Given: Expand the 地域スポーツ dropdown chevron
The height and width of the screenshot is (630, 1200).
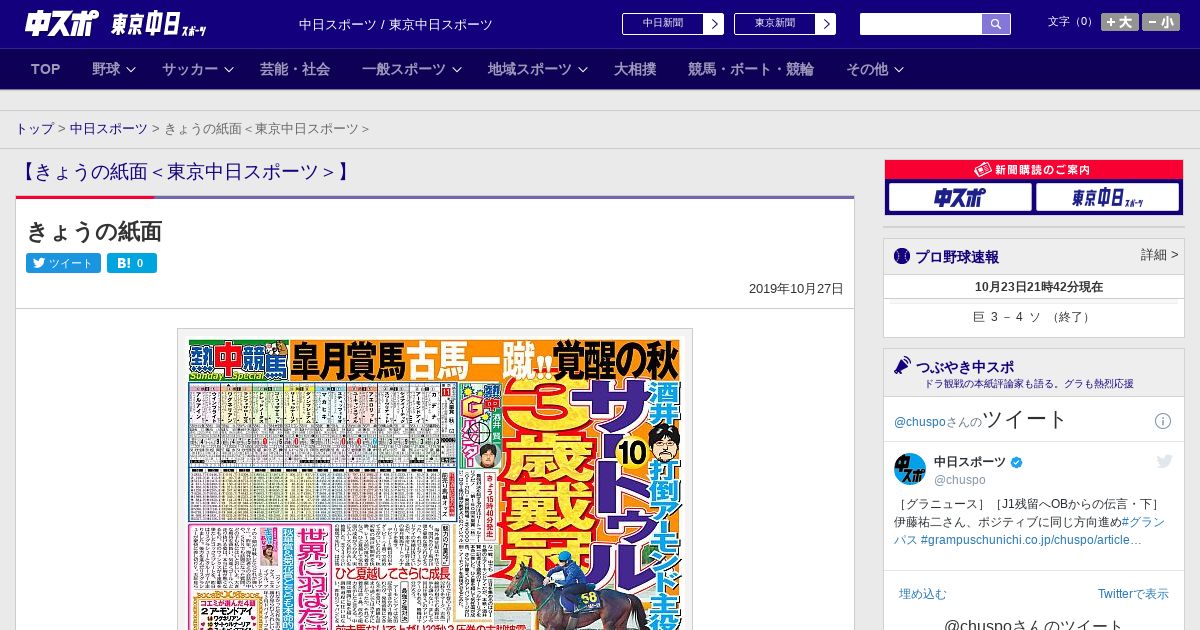Looking at the screenshot, I should (x=583, y=70).
